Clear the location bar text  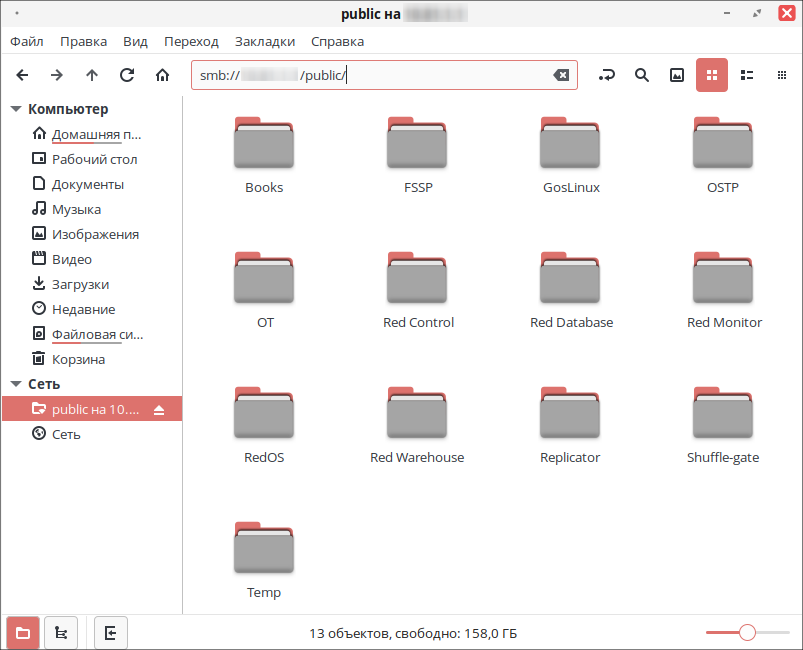point(561,75)
